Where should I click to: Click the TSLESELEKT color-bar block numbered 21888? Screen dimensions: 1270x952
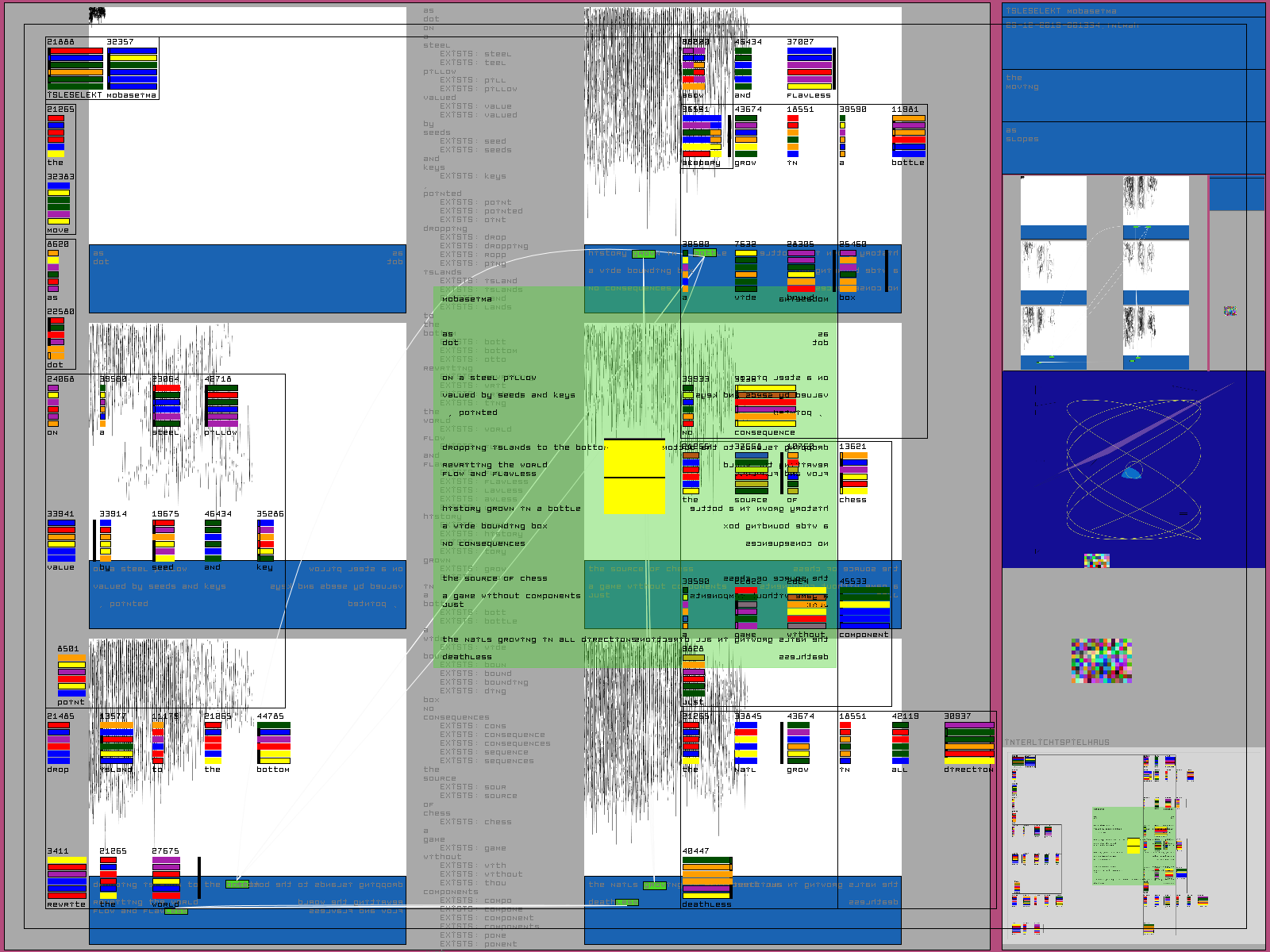coord(75,67)
